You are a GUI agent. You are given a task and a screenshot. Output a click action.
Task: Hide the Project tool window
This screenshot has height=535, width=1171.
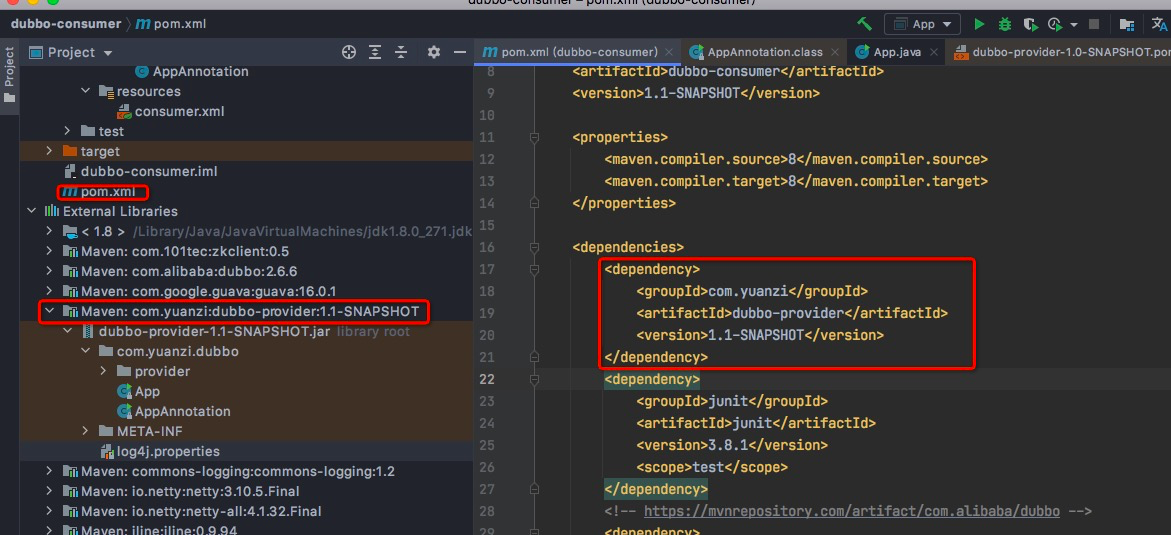click(x=460, y=52)
